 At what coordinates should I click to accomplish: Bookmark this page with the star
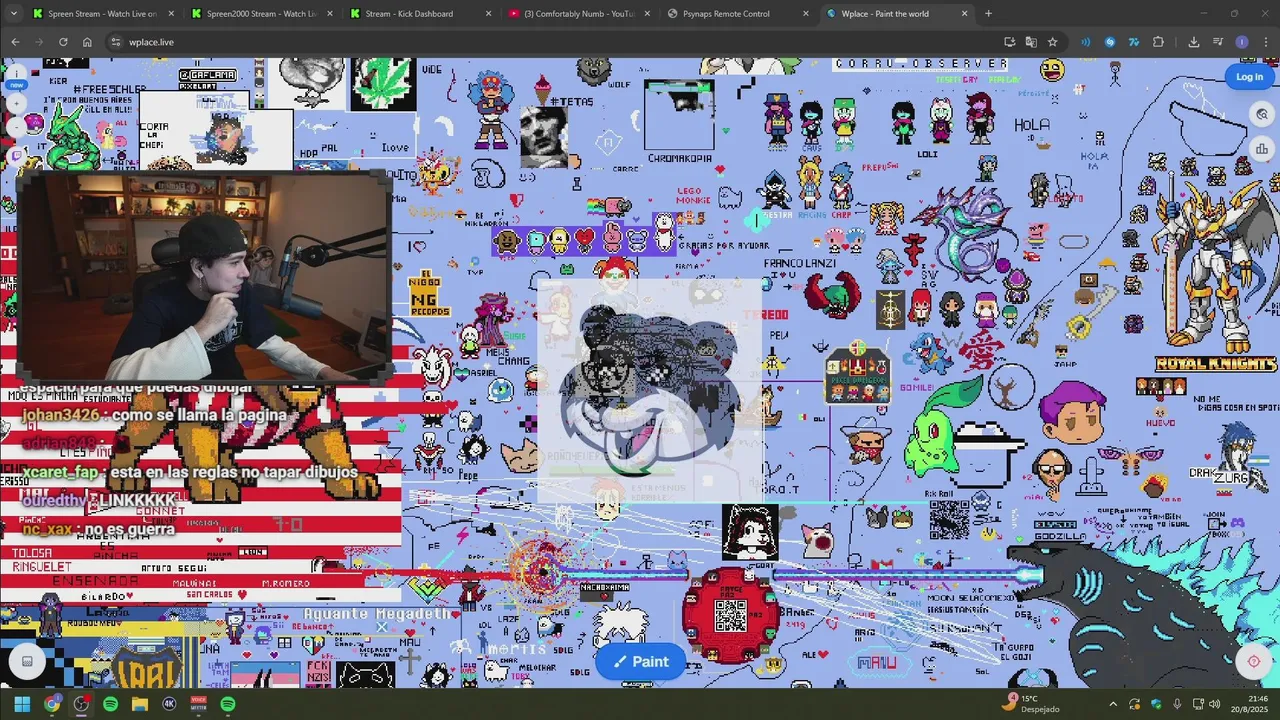click(1052, 42)
